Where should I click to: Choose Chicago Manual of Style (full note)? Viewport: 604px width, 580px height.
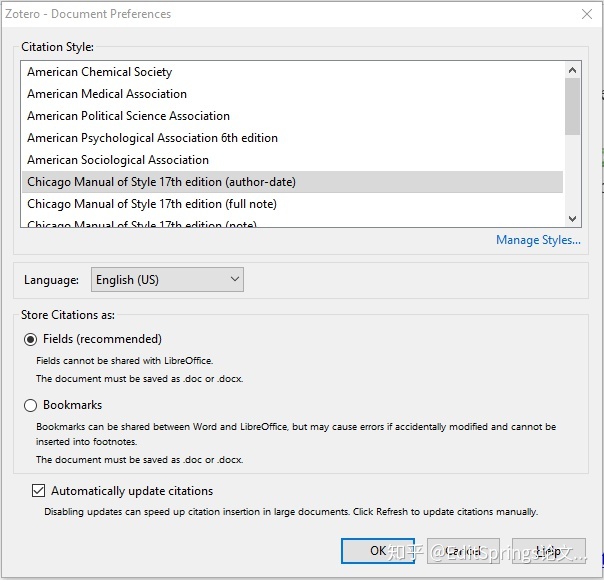click(292, 204)
